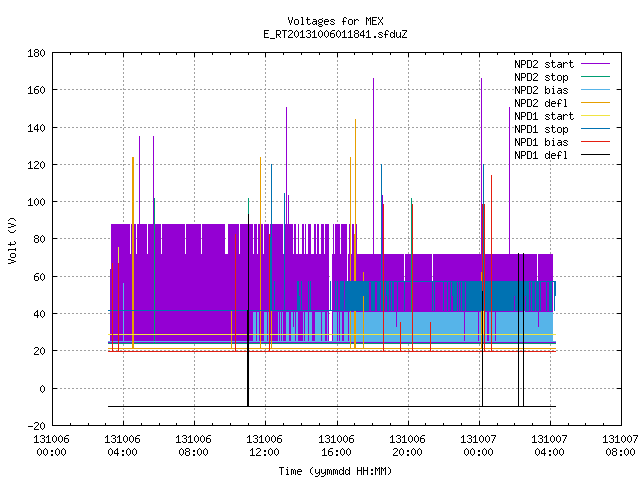Image resolution: width=640 pixels, height=480 pixels.
Task: Click the yellow line sample beside NPD1 start
Action: tap(595, 116)
